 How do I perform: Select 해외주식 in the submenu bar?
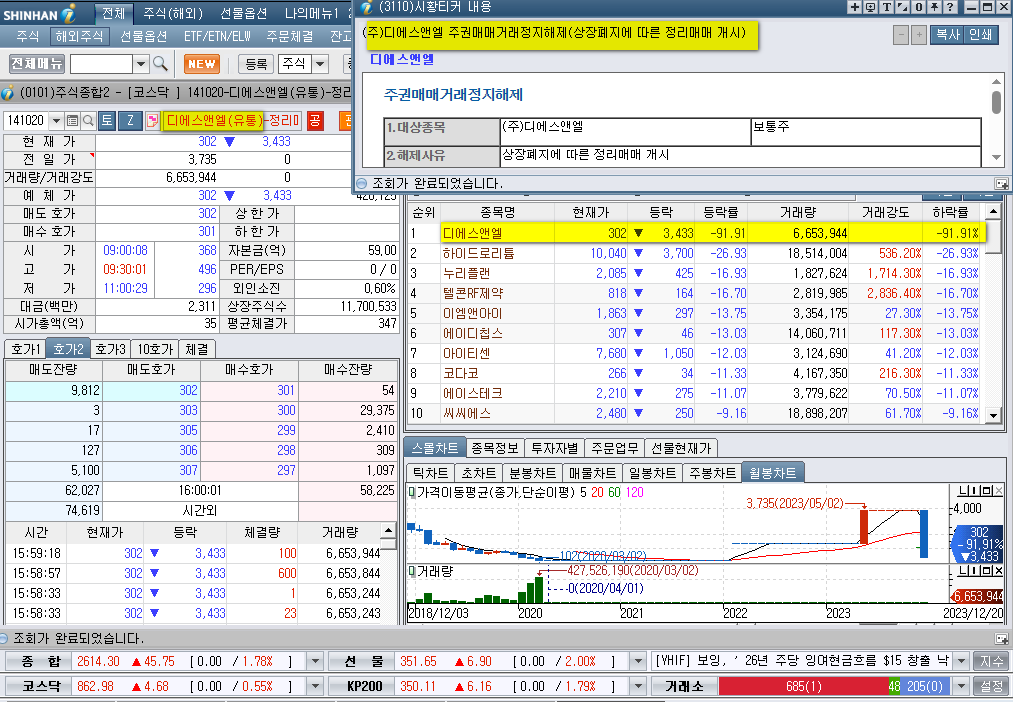tap(79, 36)
